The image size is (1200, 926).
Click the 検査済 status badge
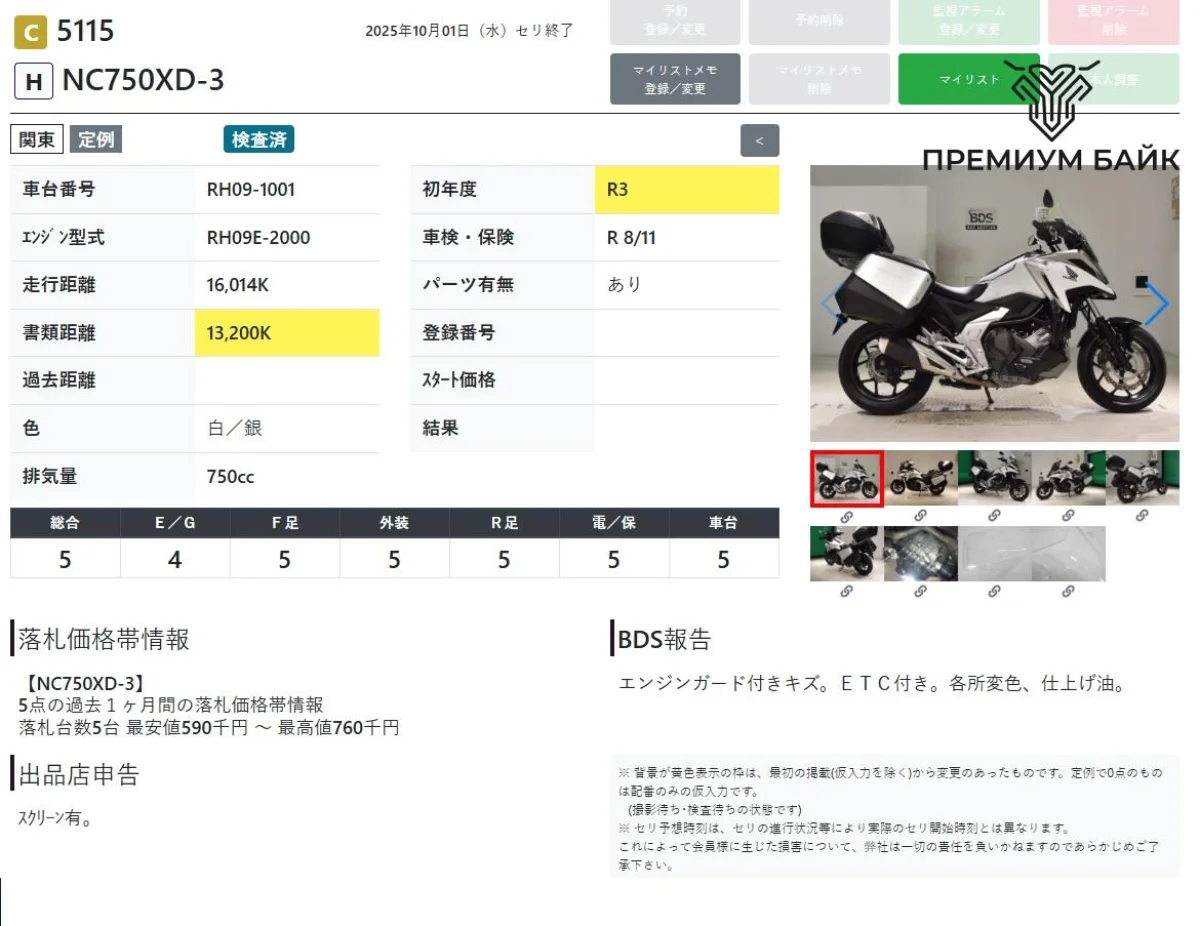pos(258,140)
